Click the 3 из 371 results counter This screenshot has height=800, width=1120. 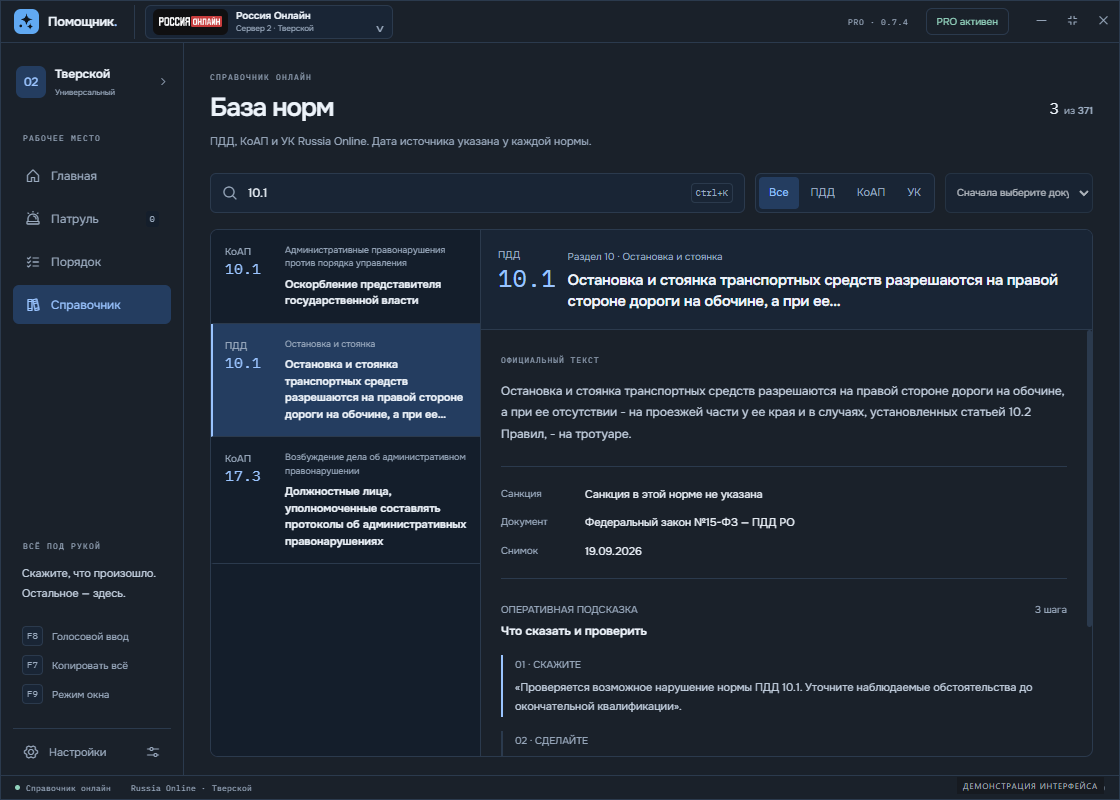tap(1071, 109)
